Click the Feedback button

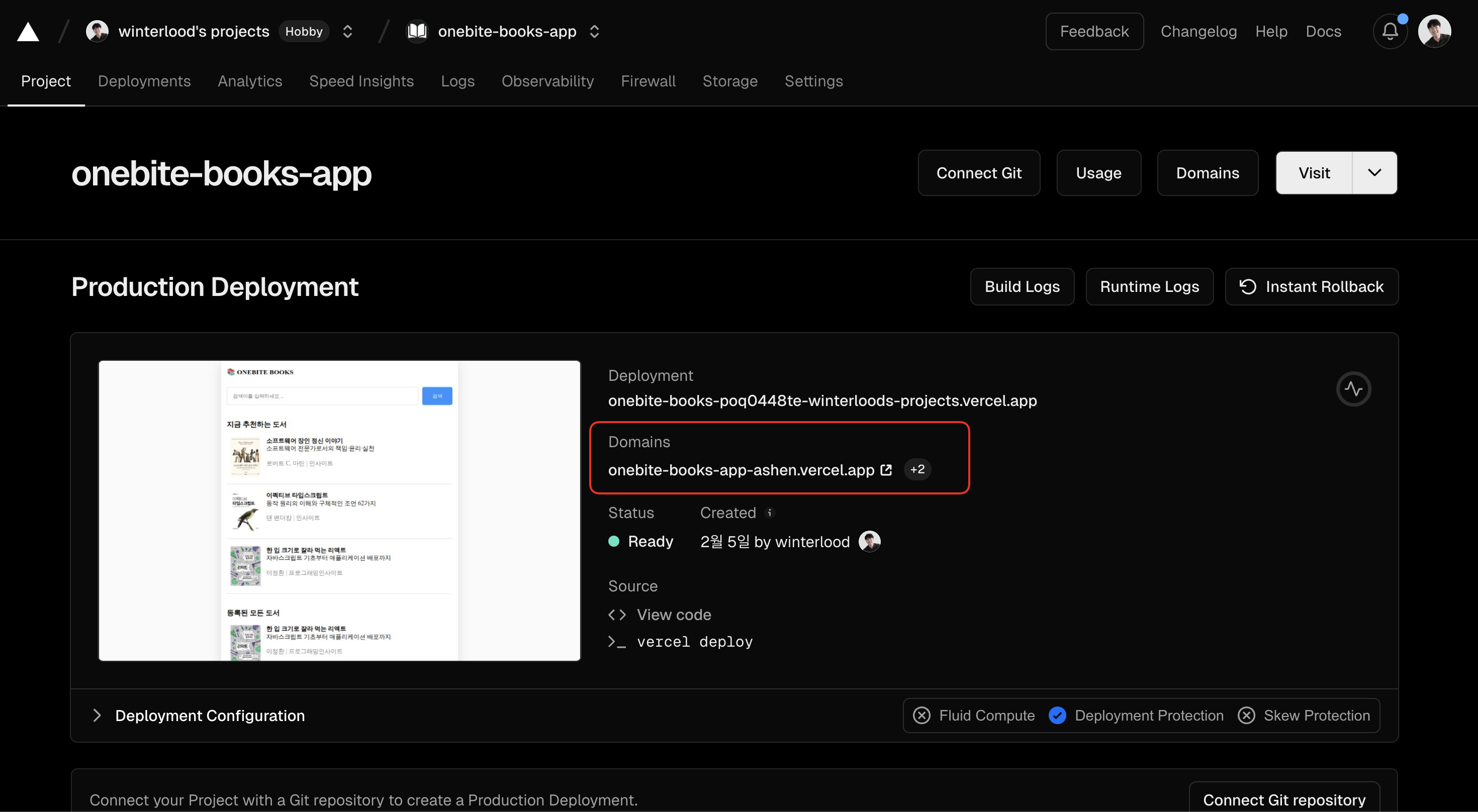pyautogui.click(x=1094, y=31)
